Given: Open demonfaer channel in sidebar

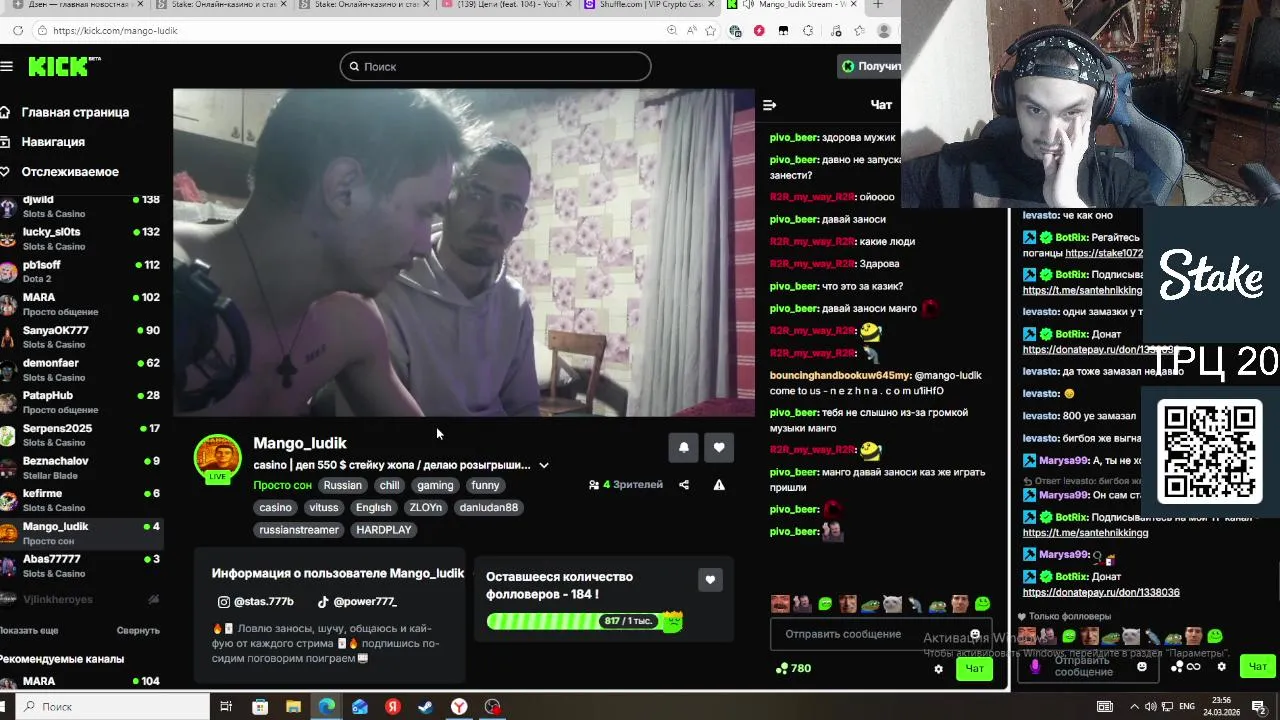Looking at the screenshot, I should 80,370.
